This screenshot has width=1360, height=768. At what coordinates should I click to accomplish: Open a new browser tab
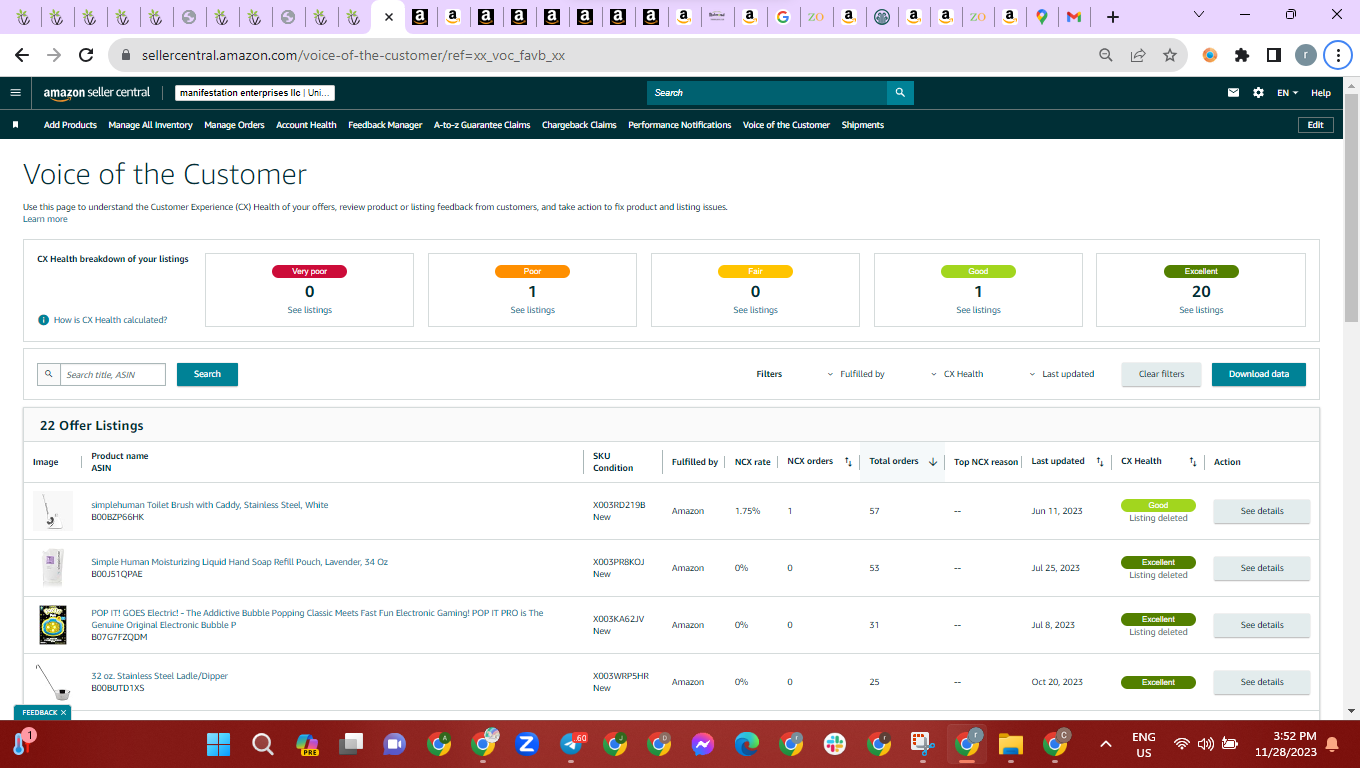click(1113, 17)
